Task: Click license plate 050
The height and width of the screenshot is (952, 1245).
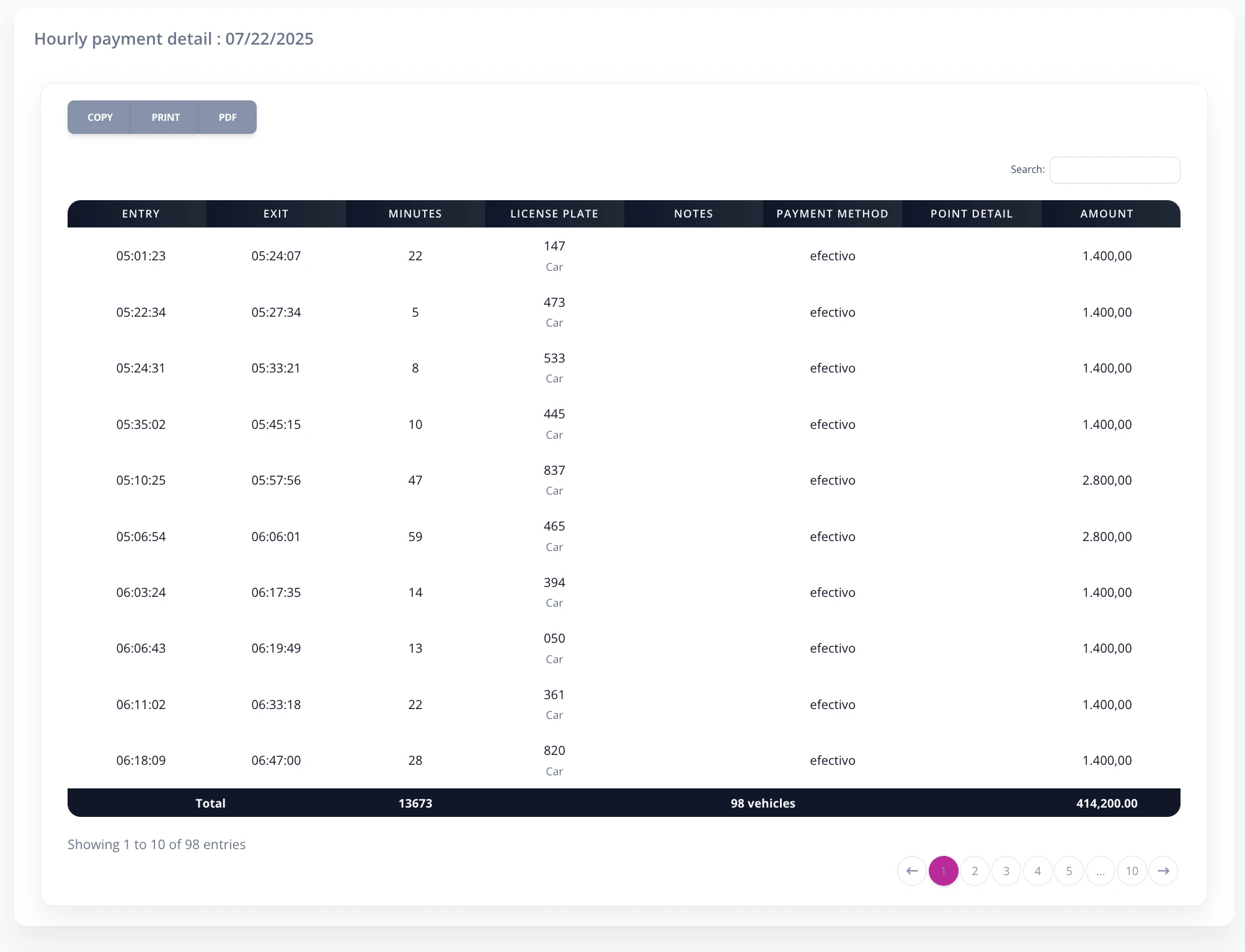Action: pos(554,638)
